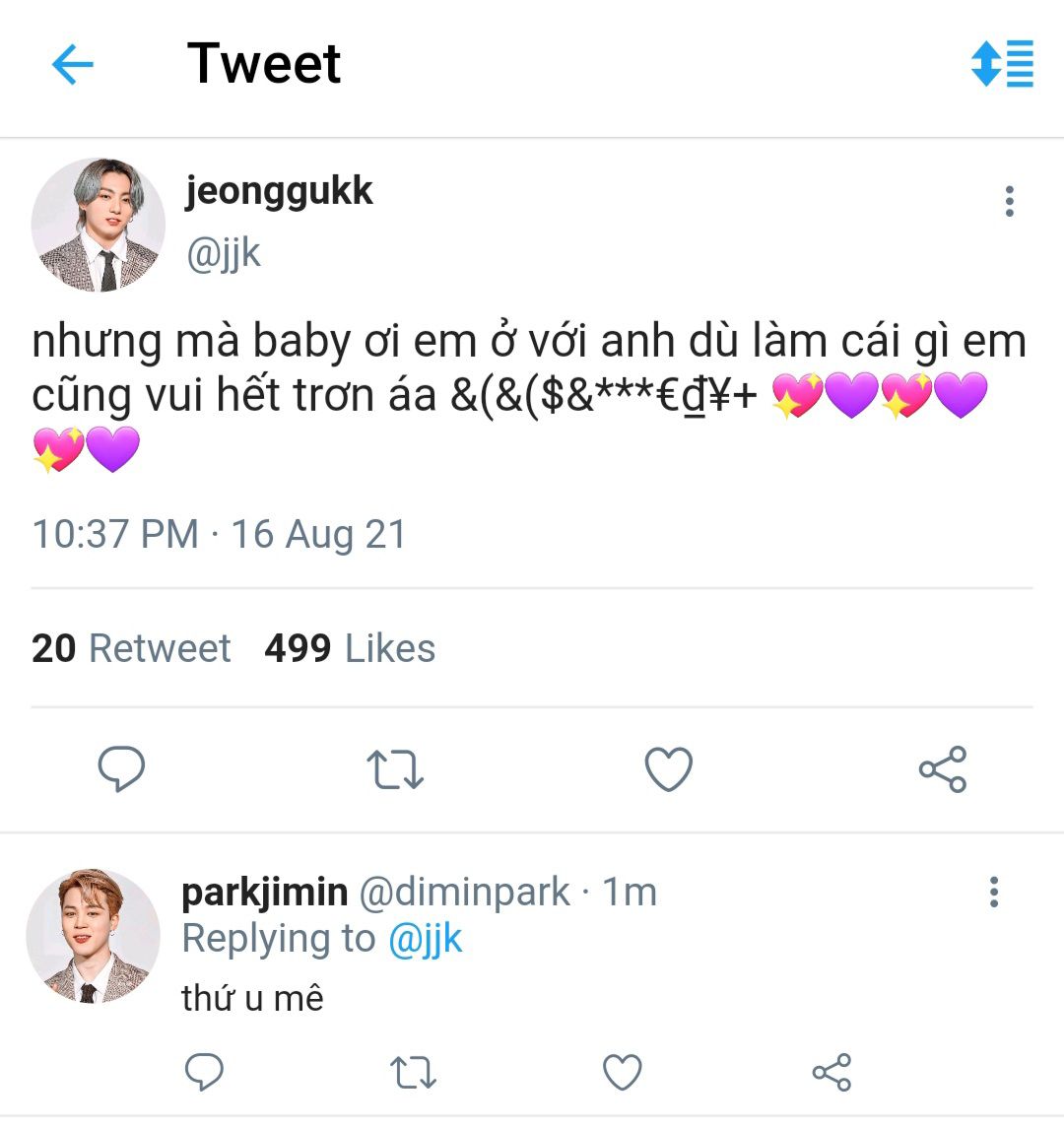Tap the back arrow icon
1064x1128 pixels.
[x=72, y=66]
